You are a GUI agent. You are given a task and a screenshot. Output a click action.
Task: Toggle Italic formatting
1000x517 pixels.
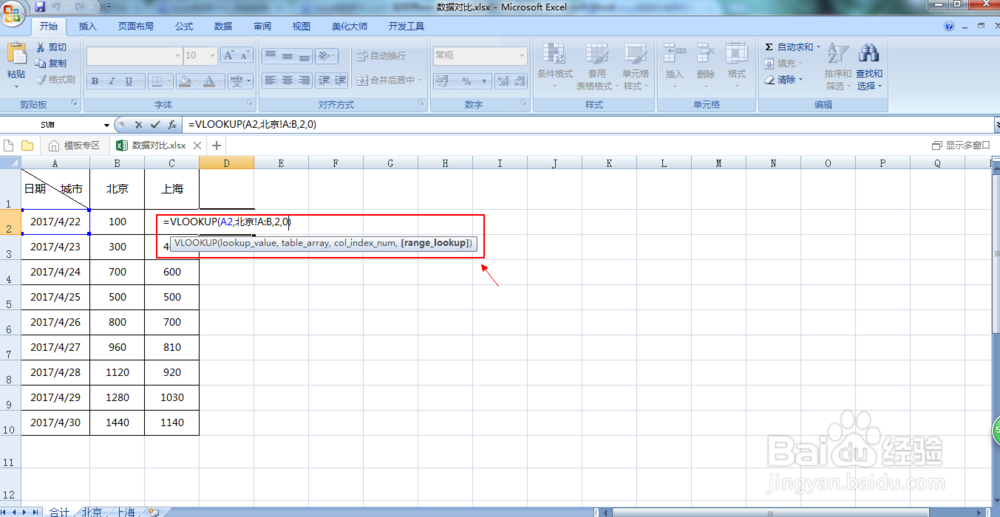click(x=112, y=81)
